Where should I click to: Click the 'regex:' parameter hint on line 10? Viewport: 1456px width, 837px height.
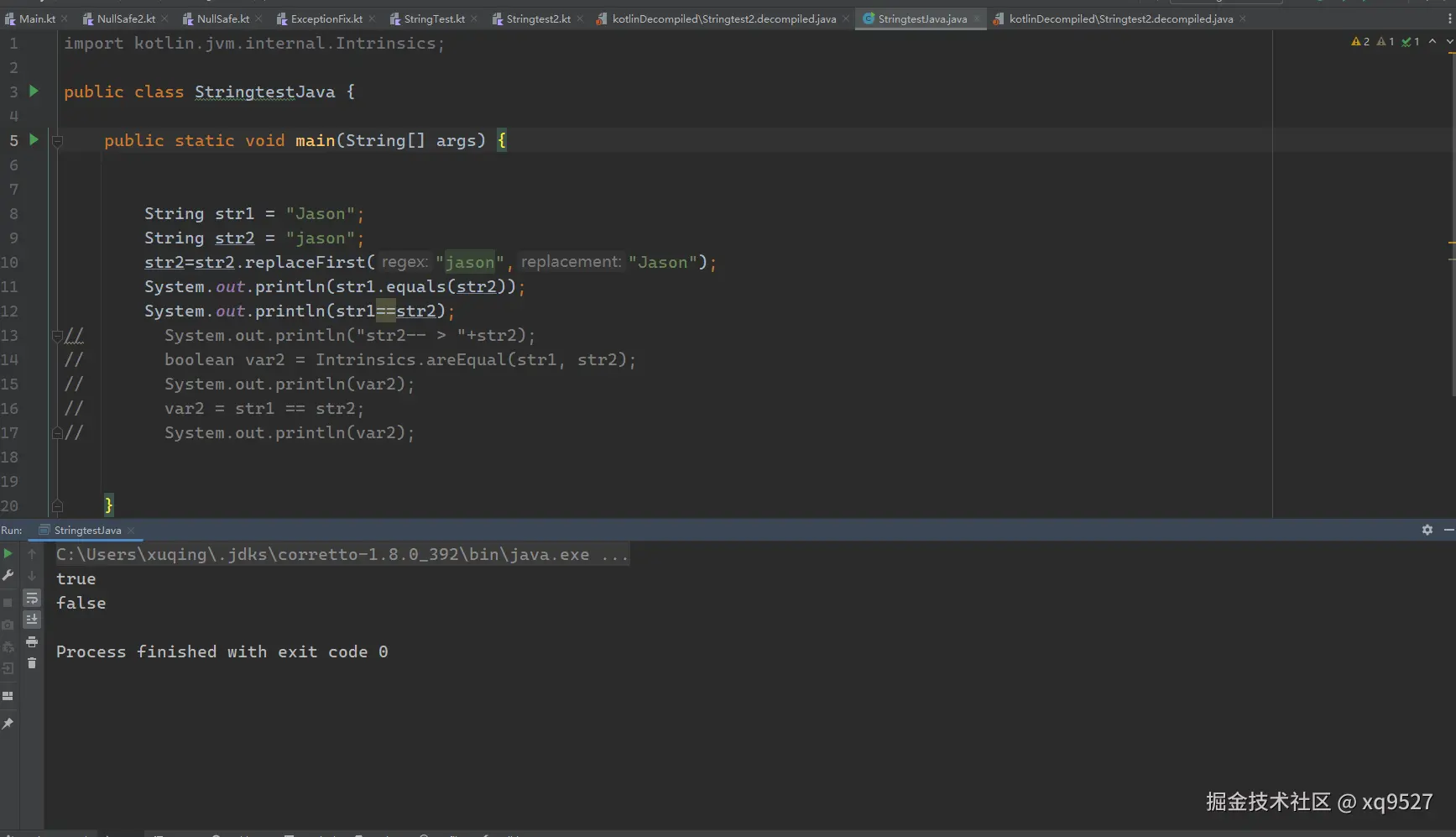pyautogui.click(x=404, y=262)
